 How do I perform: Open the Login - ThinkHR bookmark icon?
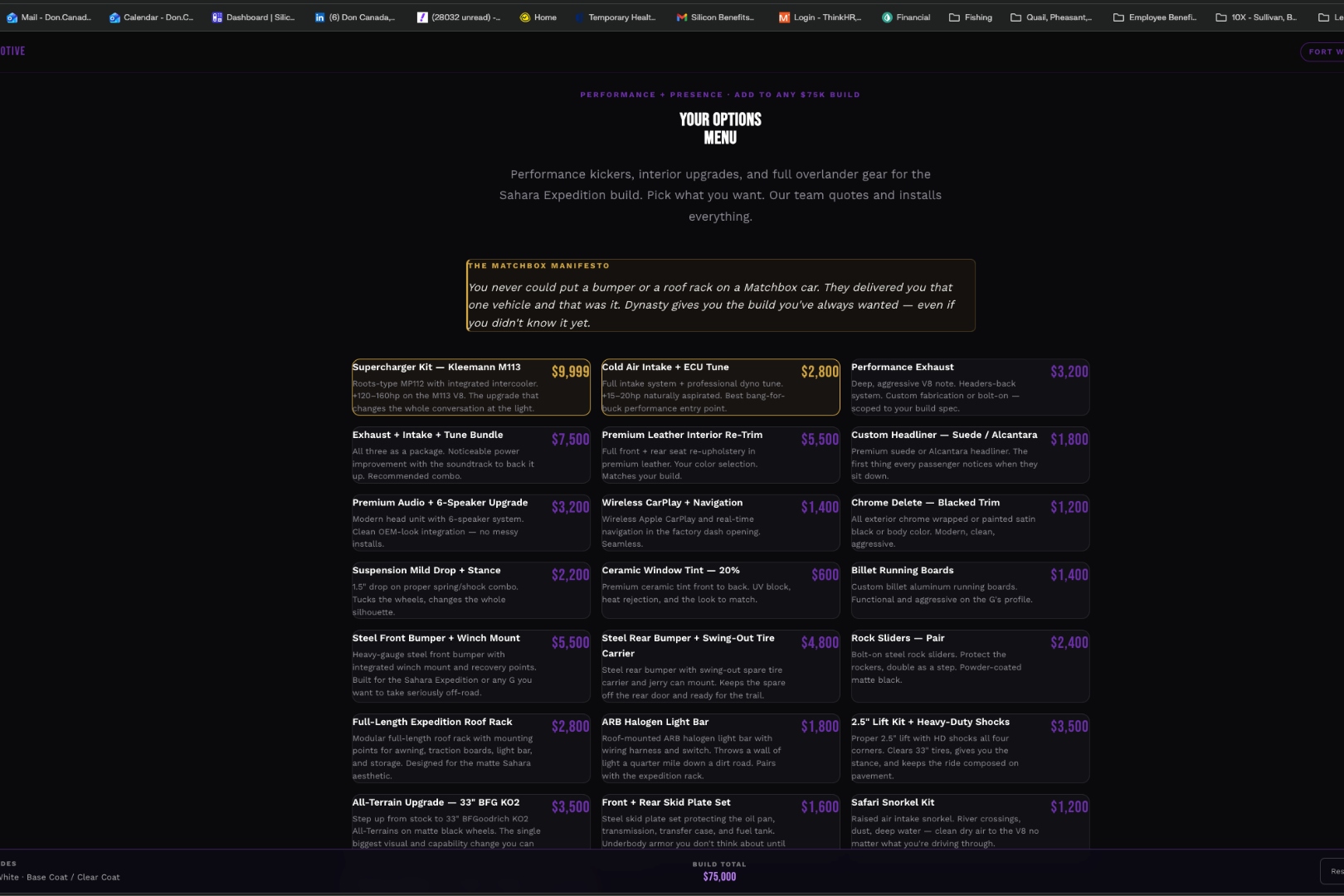(784, 17)
